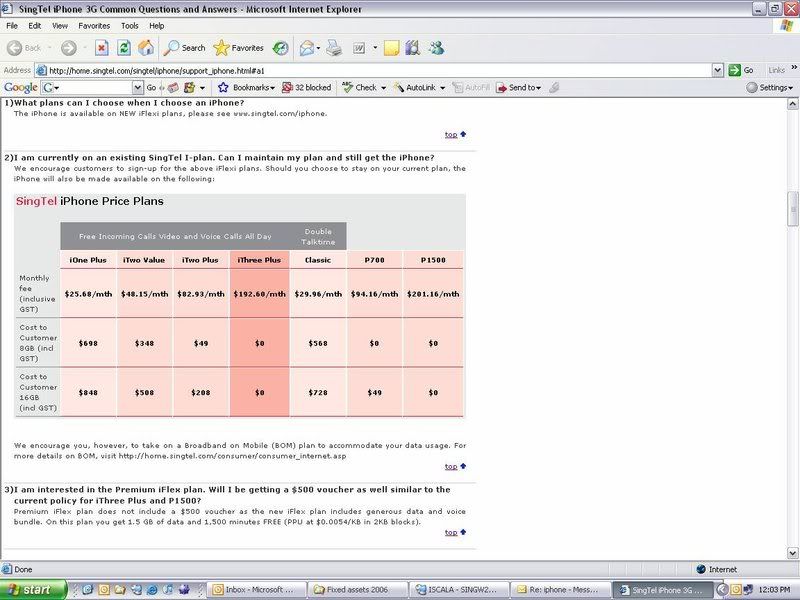Open Google toolbar Settings dropdown

770,88
